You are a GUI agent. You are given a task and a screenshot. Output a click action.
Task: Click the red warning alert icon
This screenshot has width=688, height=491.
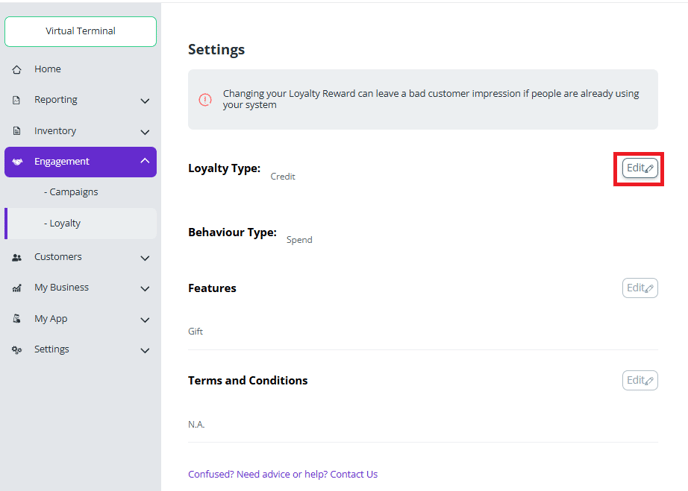coord(205,100)
